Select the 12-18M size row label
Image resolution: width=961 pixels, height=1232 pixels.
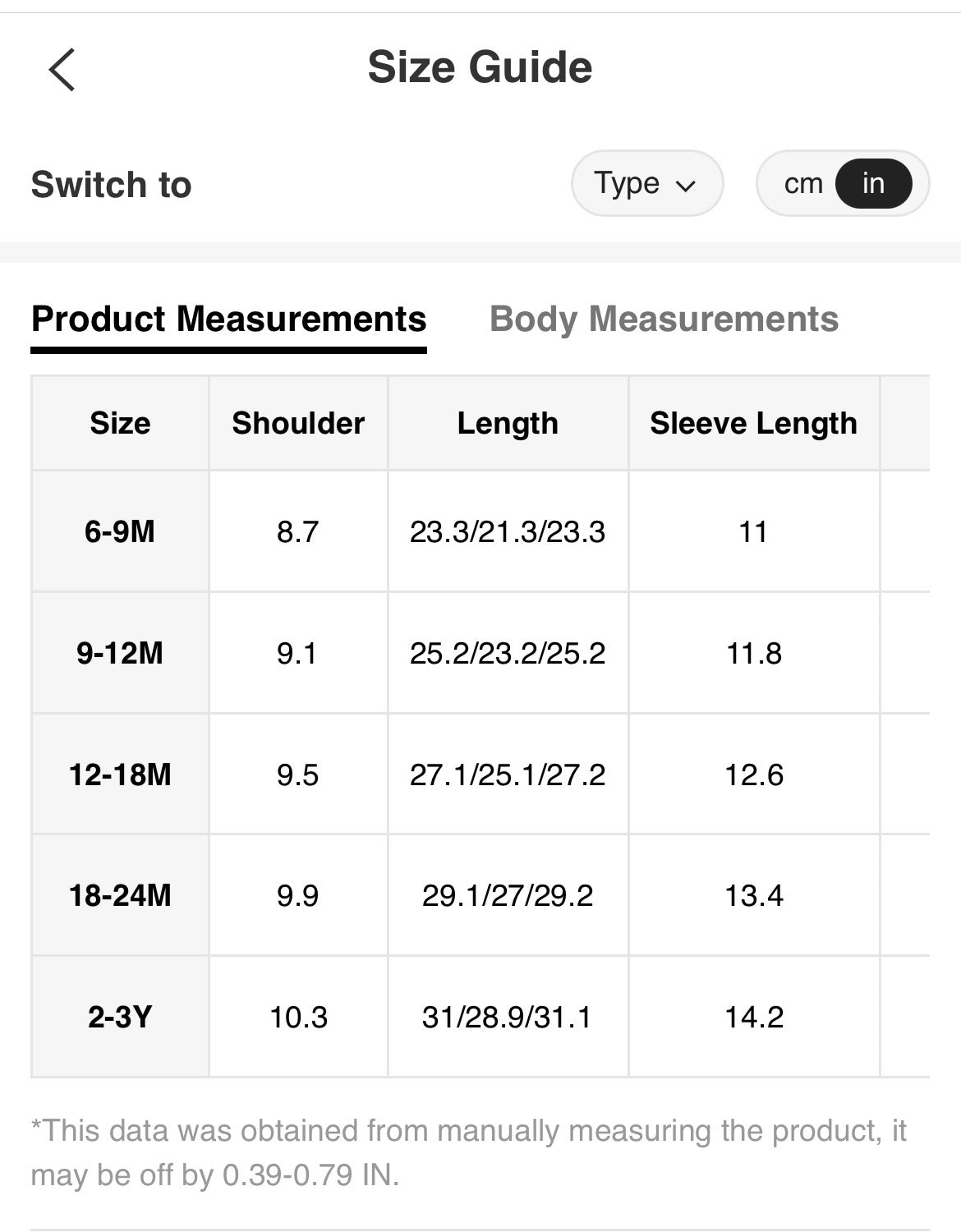click(x=120, y=775)
